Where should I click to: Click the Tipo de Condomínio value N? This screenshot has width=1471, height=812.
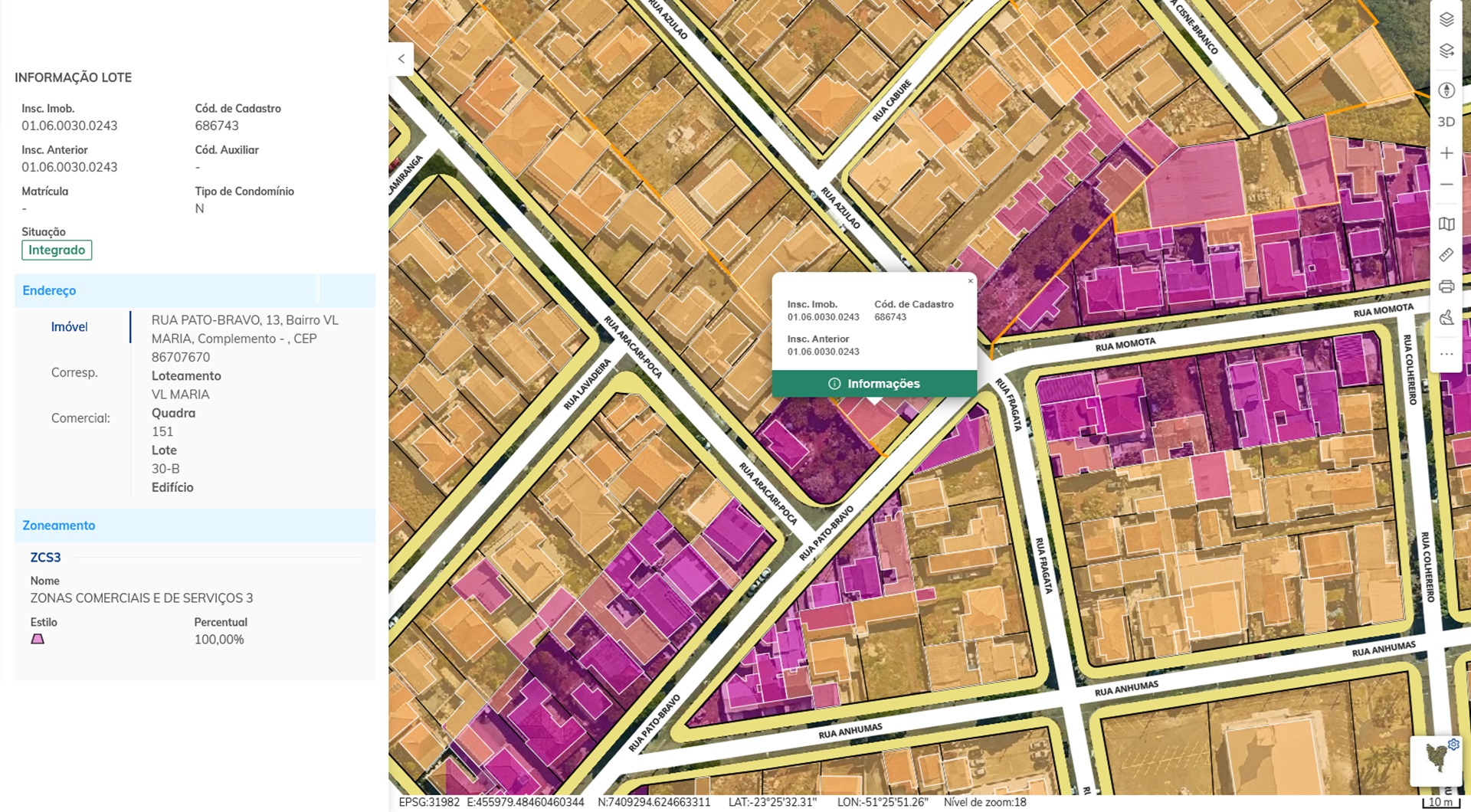[199, 208]
